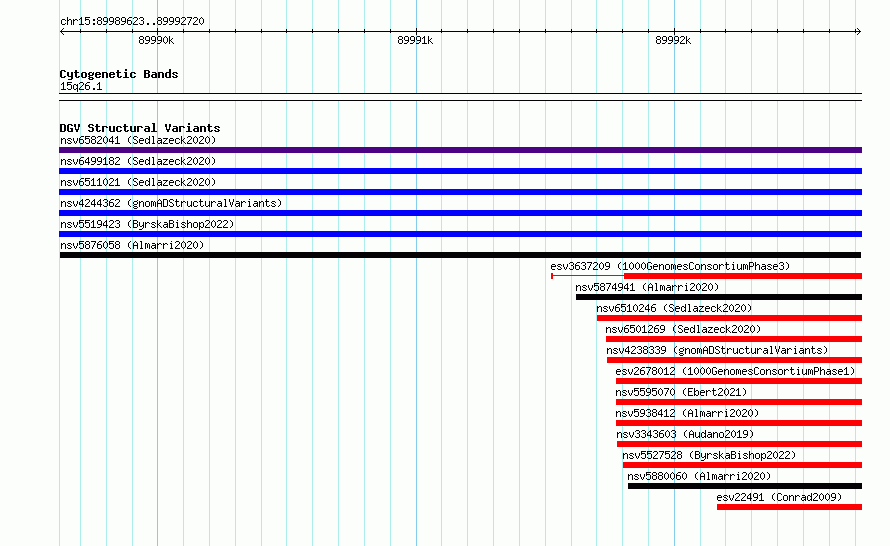The height and width of the screenshot is (546, 890).
Task: Click the nsv3343603 (Audano2019) label
Action: 685,434
